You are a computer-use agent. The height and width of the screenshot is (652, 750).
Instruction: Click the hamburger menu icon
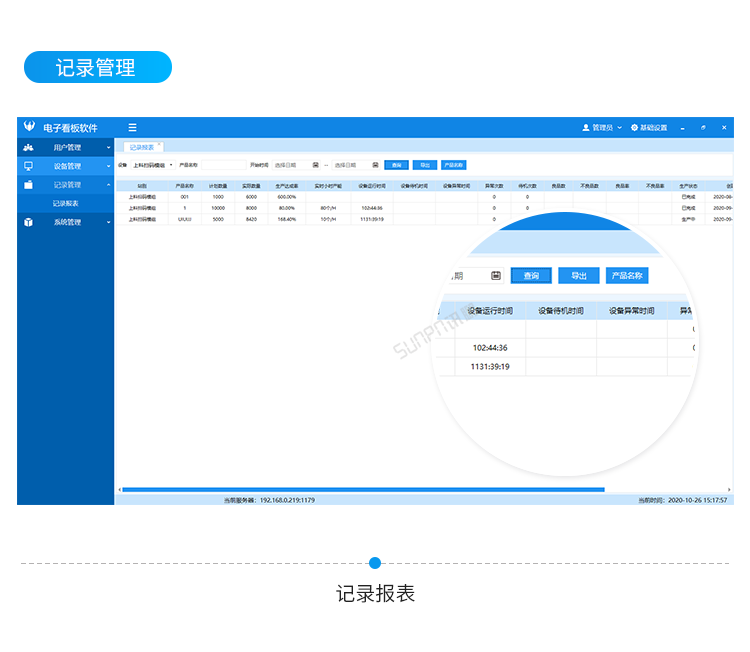[132, 128]
